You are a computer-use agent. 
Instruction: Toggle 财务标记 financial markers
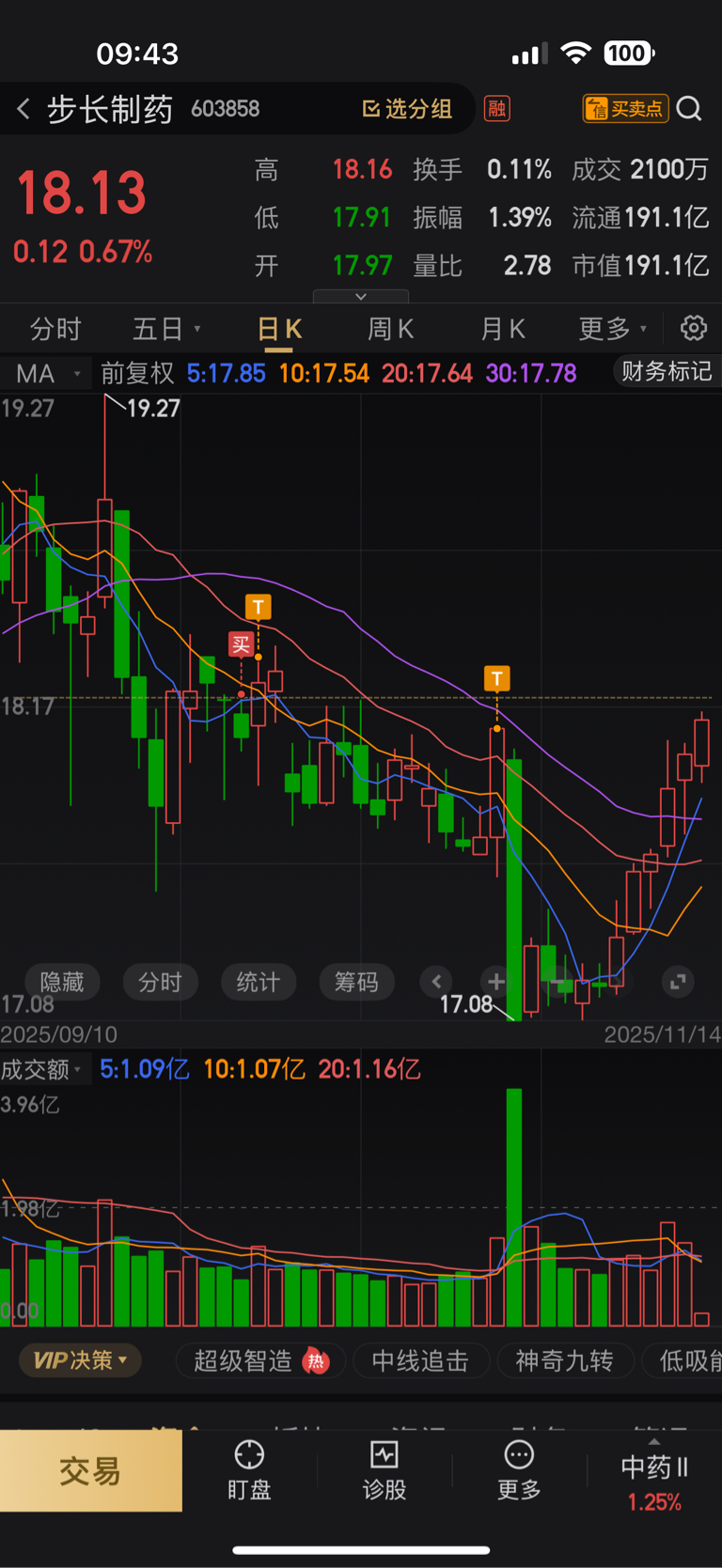click(667, 371)
